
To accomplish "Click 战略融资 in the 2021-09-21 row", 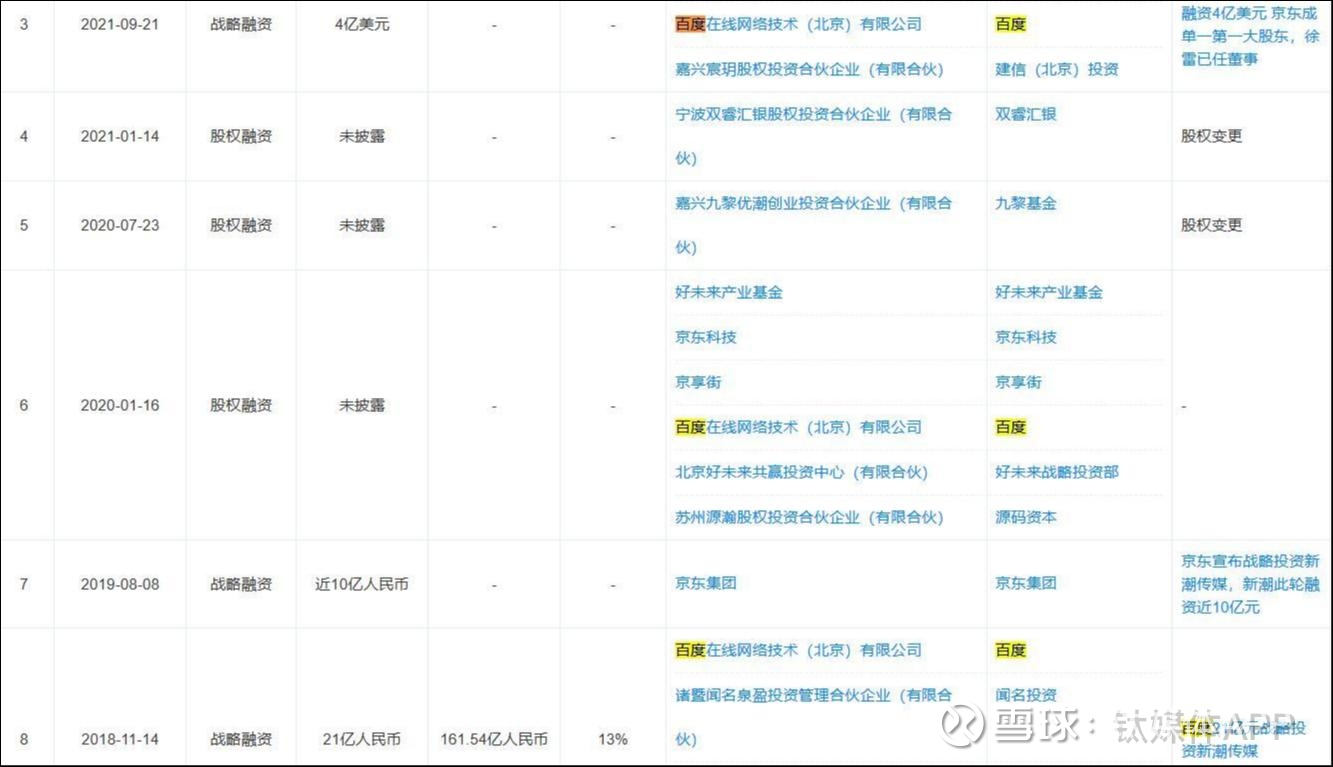I will pyautogui.click(x=241, y=24).
